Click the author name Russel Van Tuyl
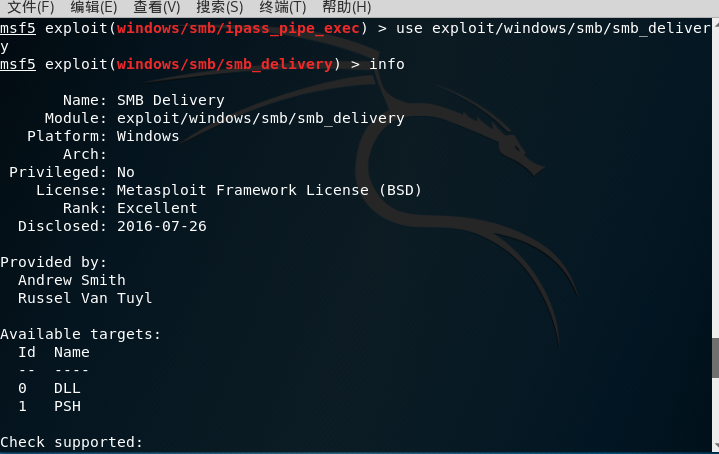The height and width of the screenshot is (454, 719). (85, 298)
